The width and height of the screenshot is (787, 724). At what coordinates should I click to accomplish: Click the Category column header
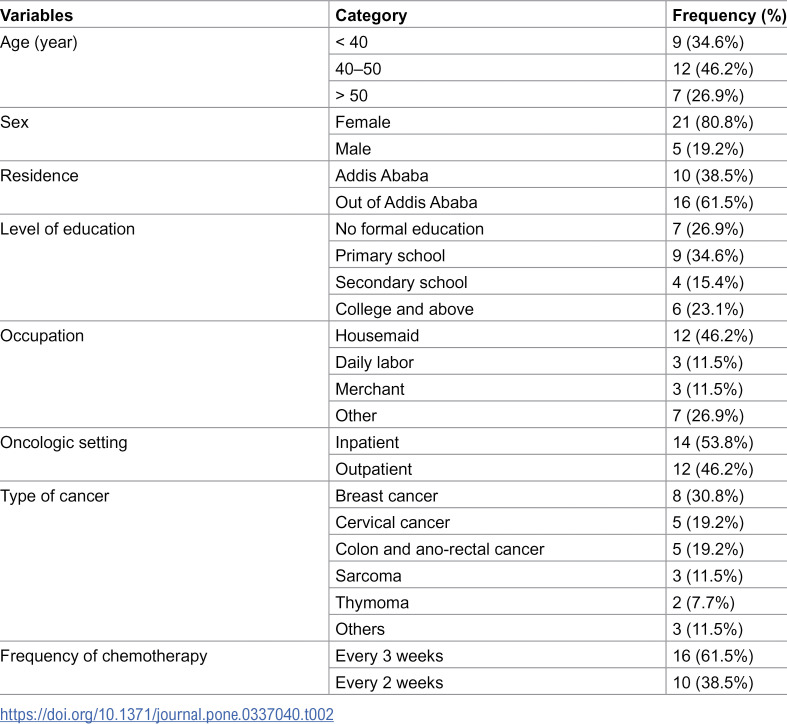(371, 15)
